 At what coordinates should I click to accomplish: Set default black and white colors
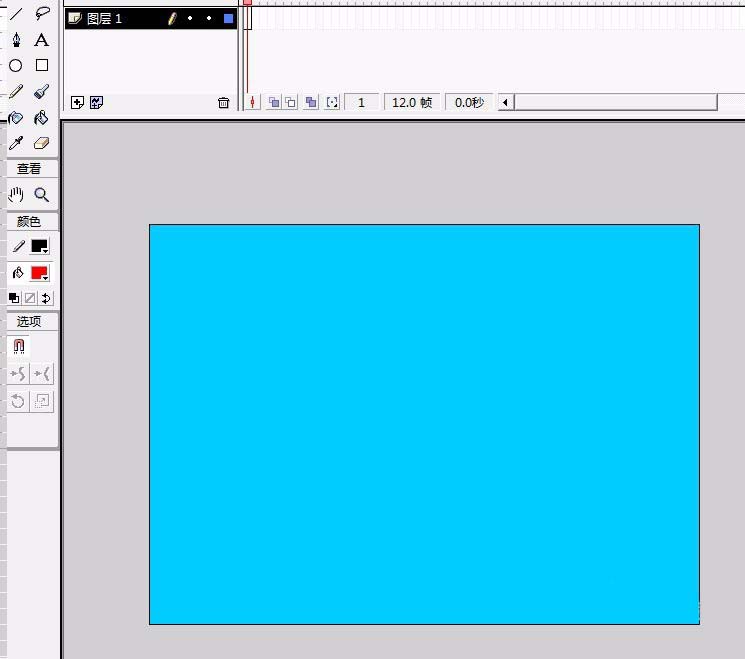click(x=14, y=298)
